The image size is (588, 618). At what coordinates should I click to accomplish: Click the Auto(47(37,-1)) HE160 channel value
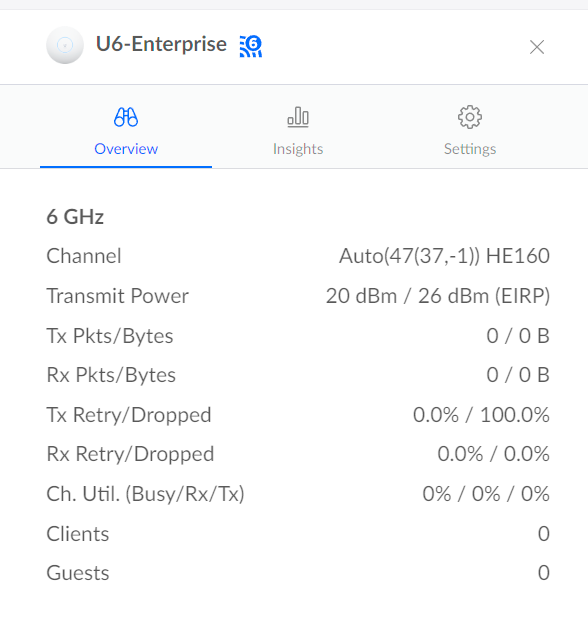444,256
